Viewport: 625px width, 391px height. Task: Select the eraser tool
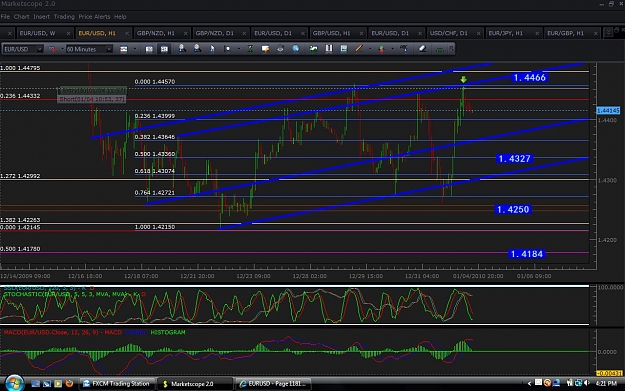click(x=422, y=49)
